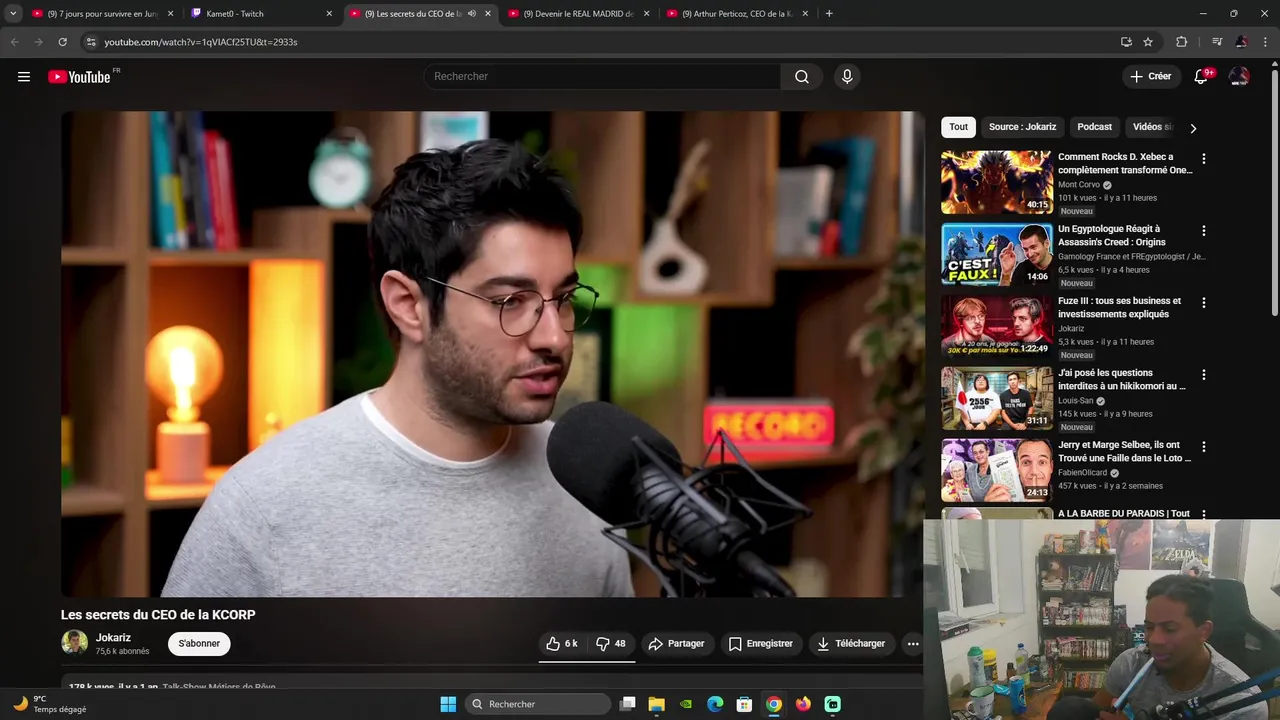This screenshot has width=1280, height=720.
Task: Open the J'ai posé les questions interdites title
Action: 1122,380
